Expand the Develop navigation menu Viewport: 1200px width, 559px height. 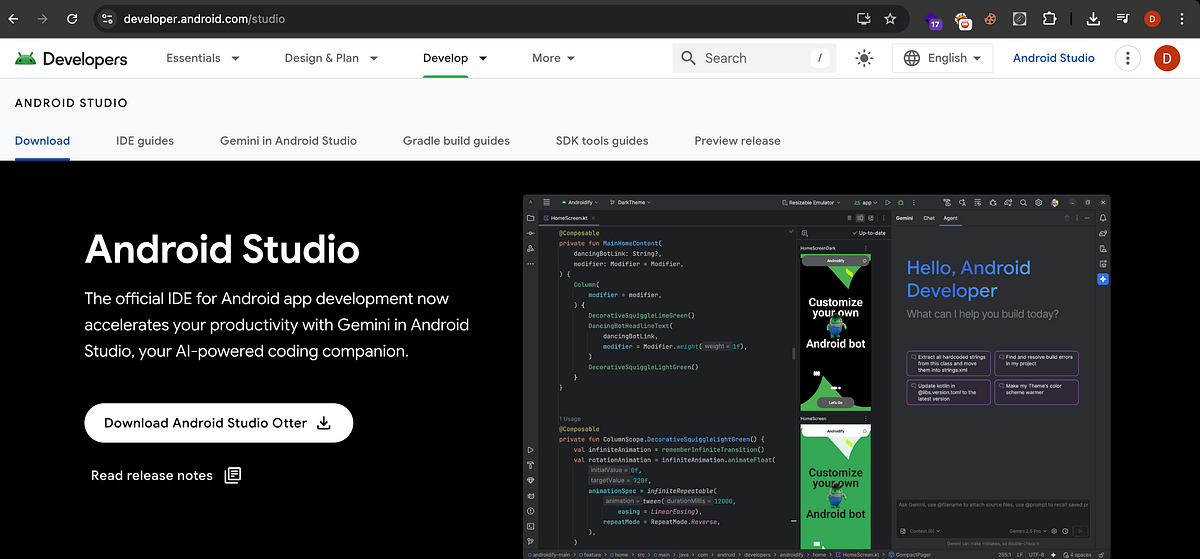coord(455,58)
